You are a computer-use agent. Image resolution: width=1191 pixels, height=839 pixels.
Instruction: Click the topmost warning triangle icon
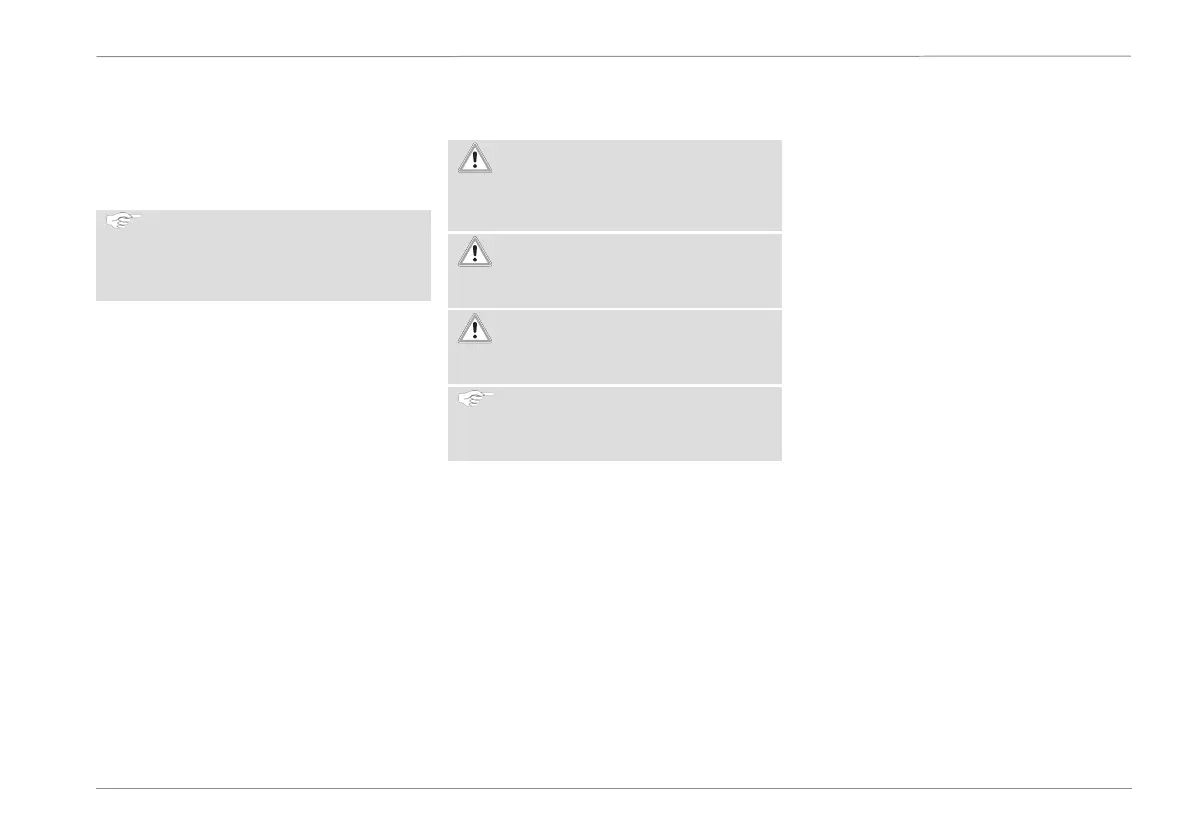(475, 158)
